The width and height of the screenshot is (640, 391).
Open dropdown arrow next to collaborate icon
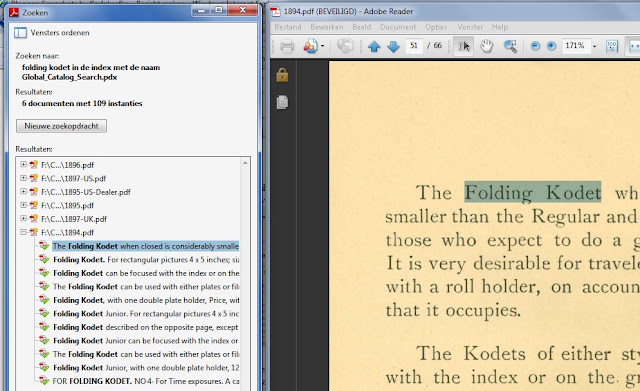322,46
